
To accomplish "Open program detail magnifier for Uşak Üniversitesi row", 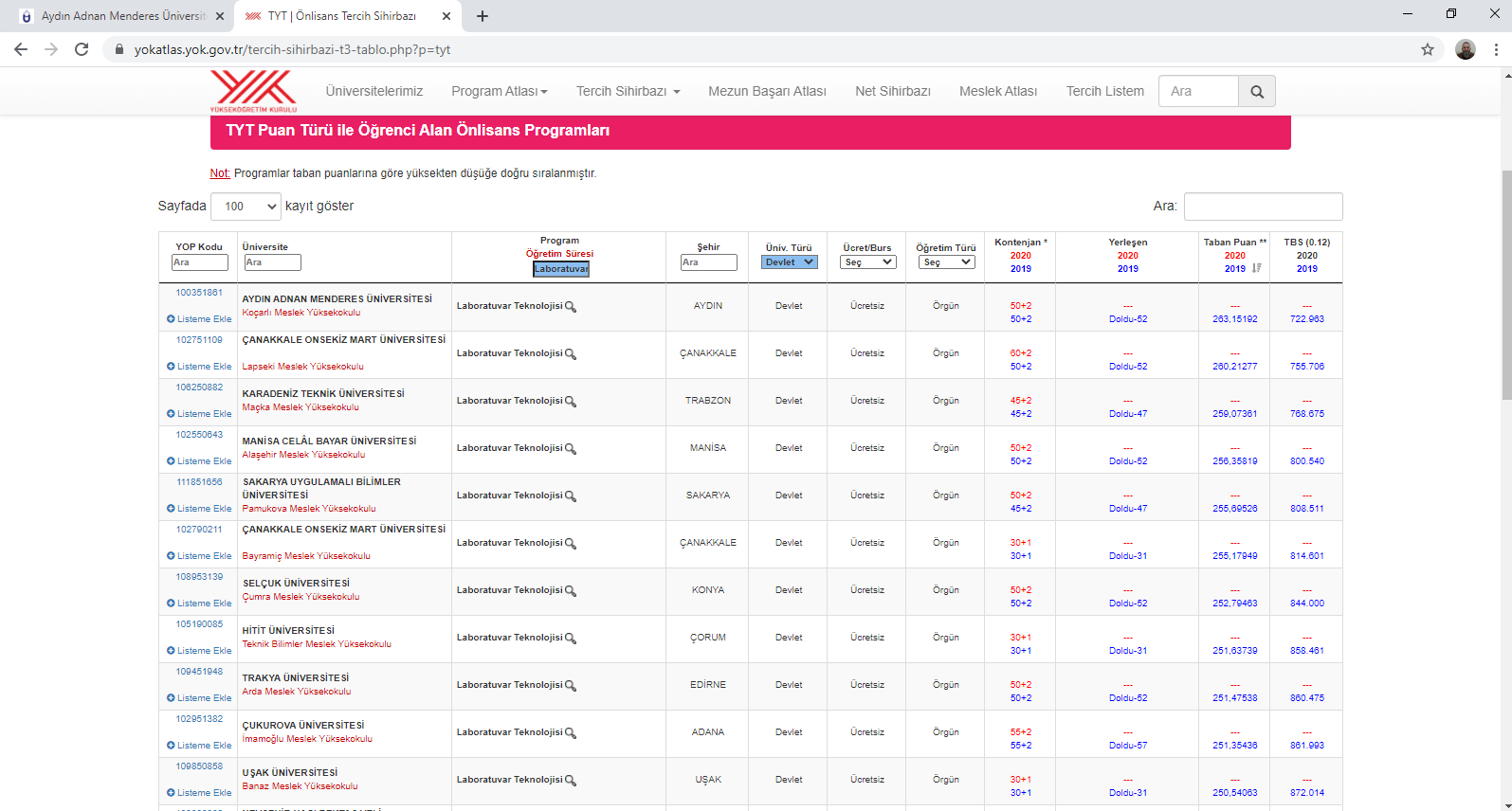I will pyautogui.click(x=571, y=781).
